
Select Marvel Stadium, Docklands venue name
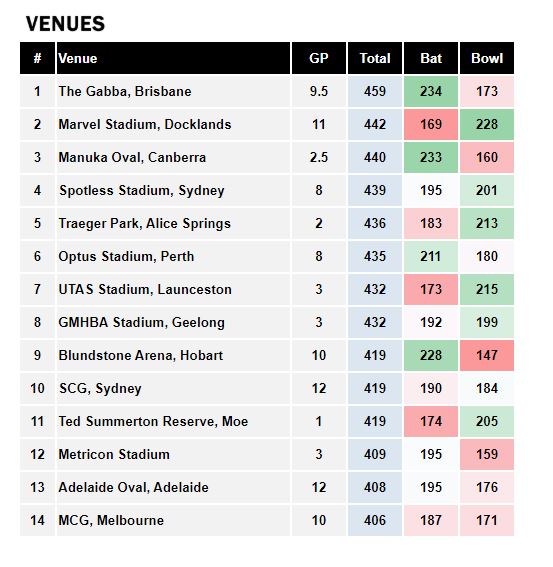[x=145, y=124]
